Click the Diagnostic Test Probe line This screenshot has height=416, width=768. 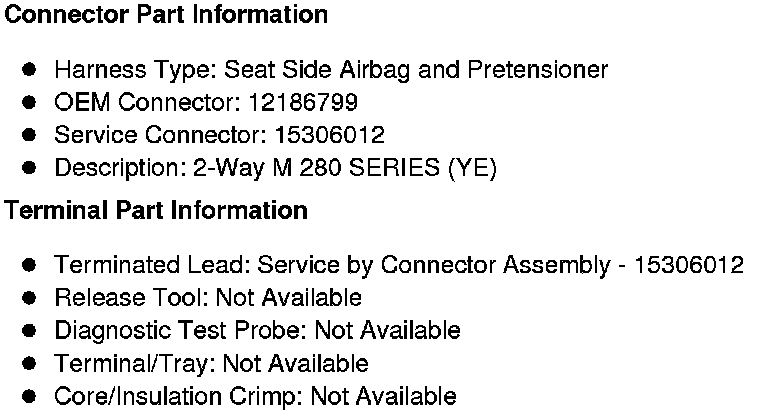(x=257, y=330)
